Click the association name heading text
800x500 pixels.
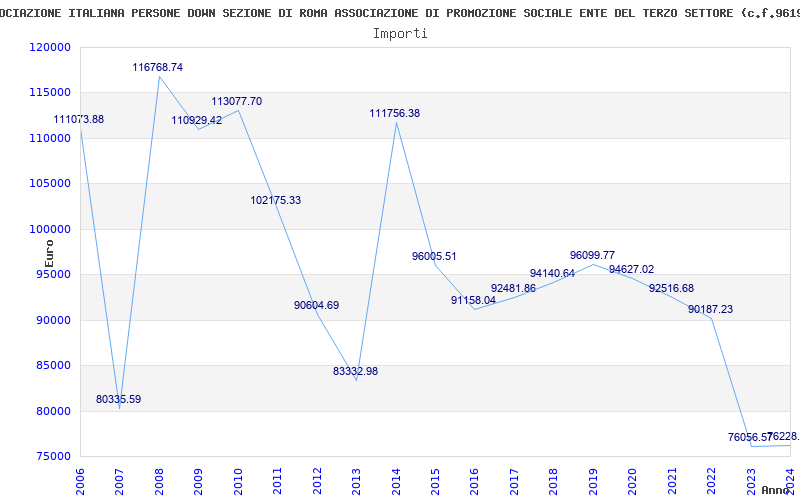[x=400, y=13]
